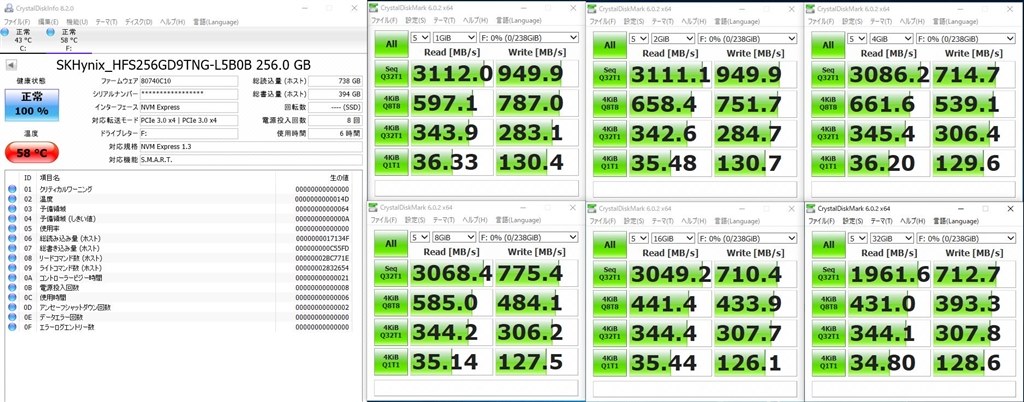The image size is (1024, 402).
Task: Run Seq Q32T1 test in 2GiB window
Action: 609,74
